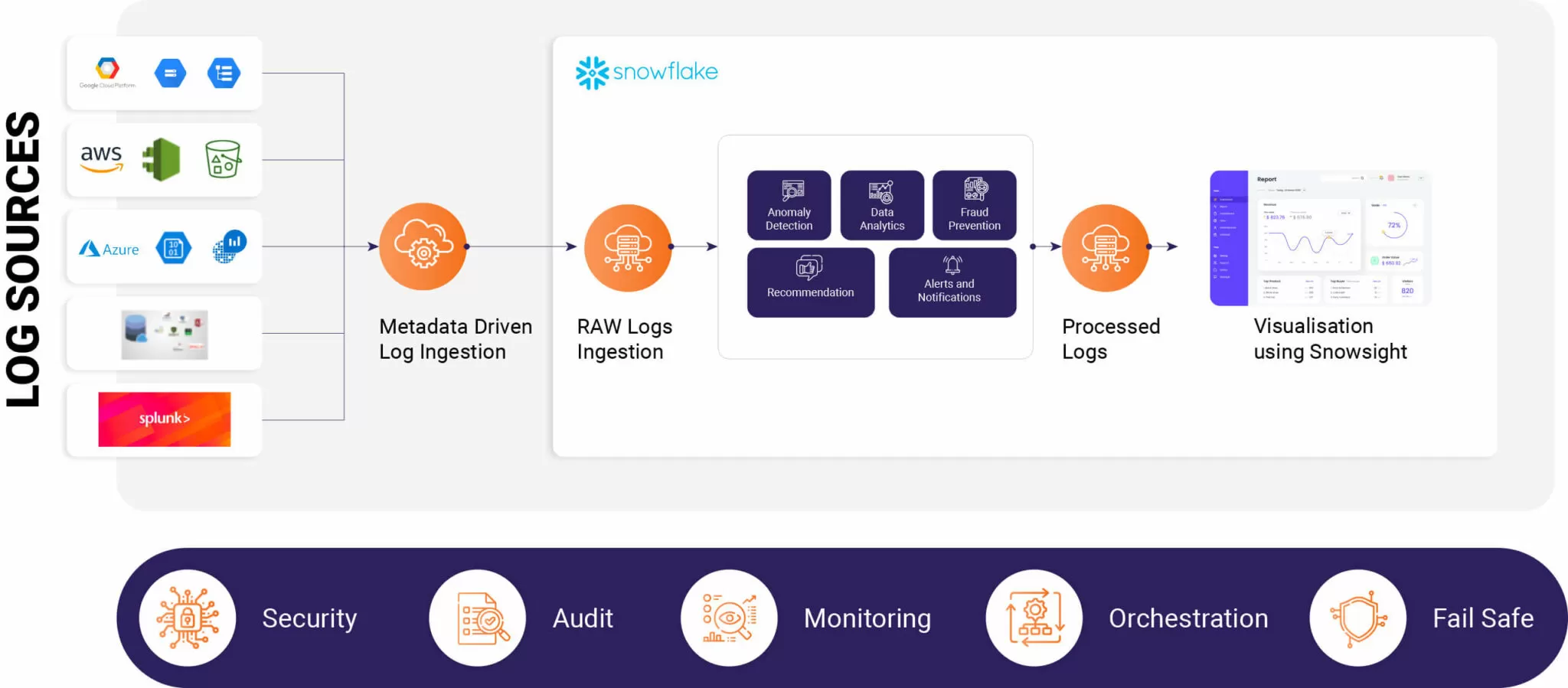Viewport: 1568px width, 688px height.
Task: Click the RAW Logs Ingestion orange icon
Action: (x=628, y=247)
